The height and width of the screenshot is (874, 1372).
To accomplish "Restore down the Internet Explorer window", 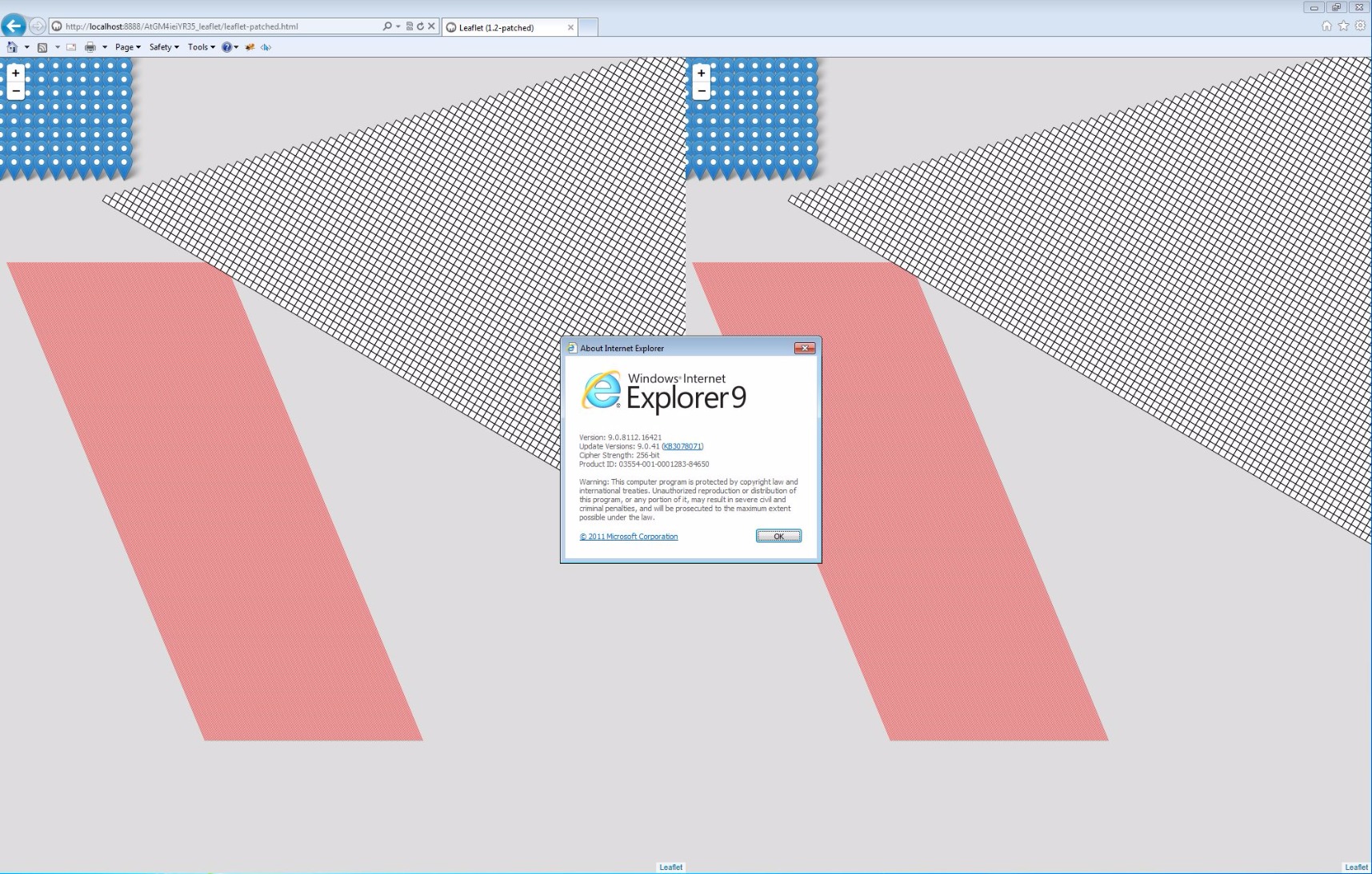I will point(1336,7).
